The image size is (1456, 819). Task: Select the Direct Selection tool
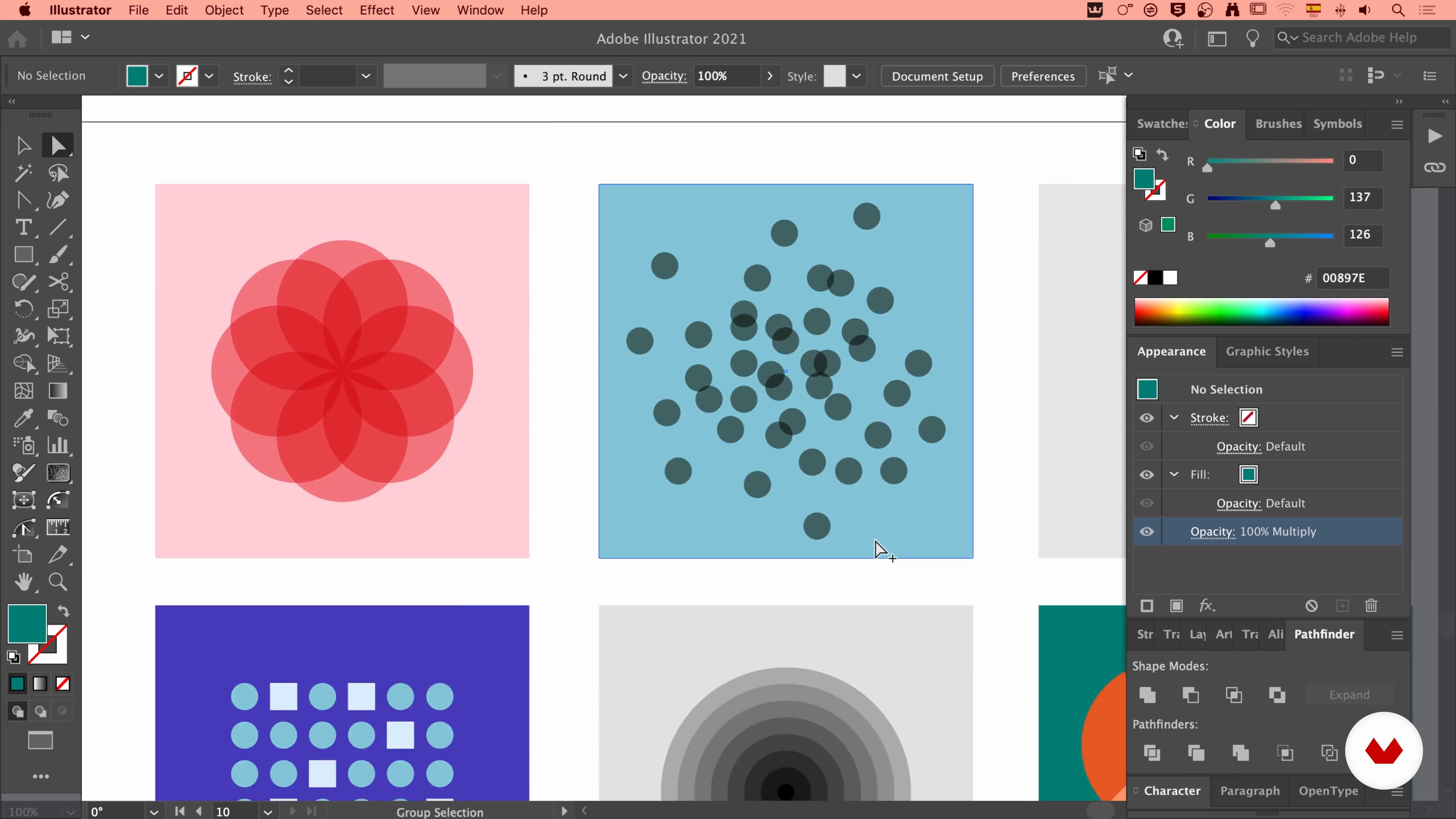58,146
